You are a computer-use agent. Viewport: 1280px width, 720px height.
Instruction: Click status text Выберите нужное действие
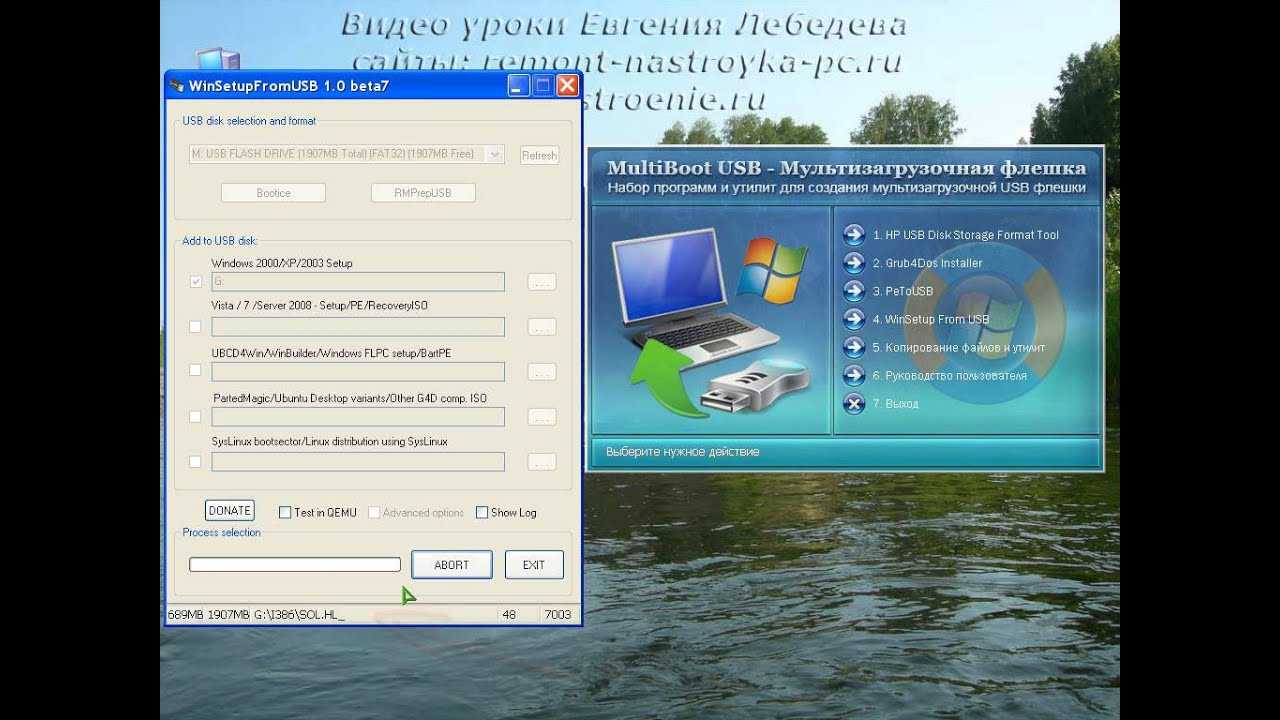pyautogui.click(x=683, y=452)
